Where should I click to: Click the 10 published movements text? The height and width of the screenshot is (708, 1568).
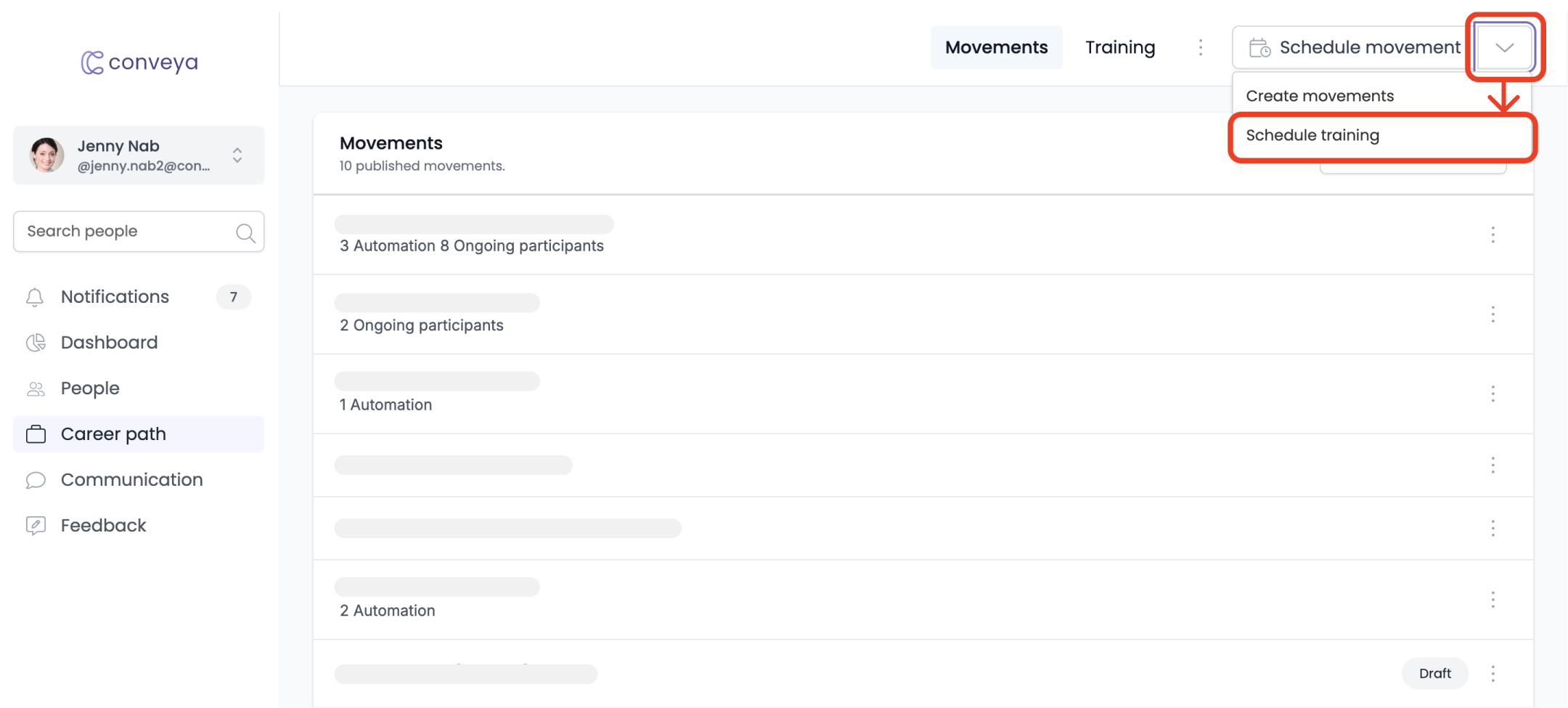(422, 166)
